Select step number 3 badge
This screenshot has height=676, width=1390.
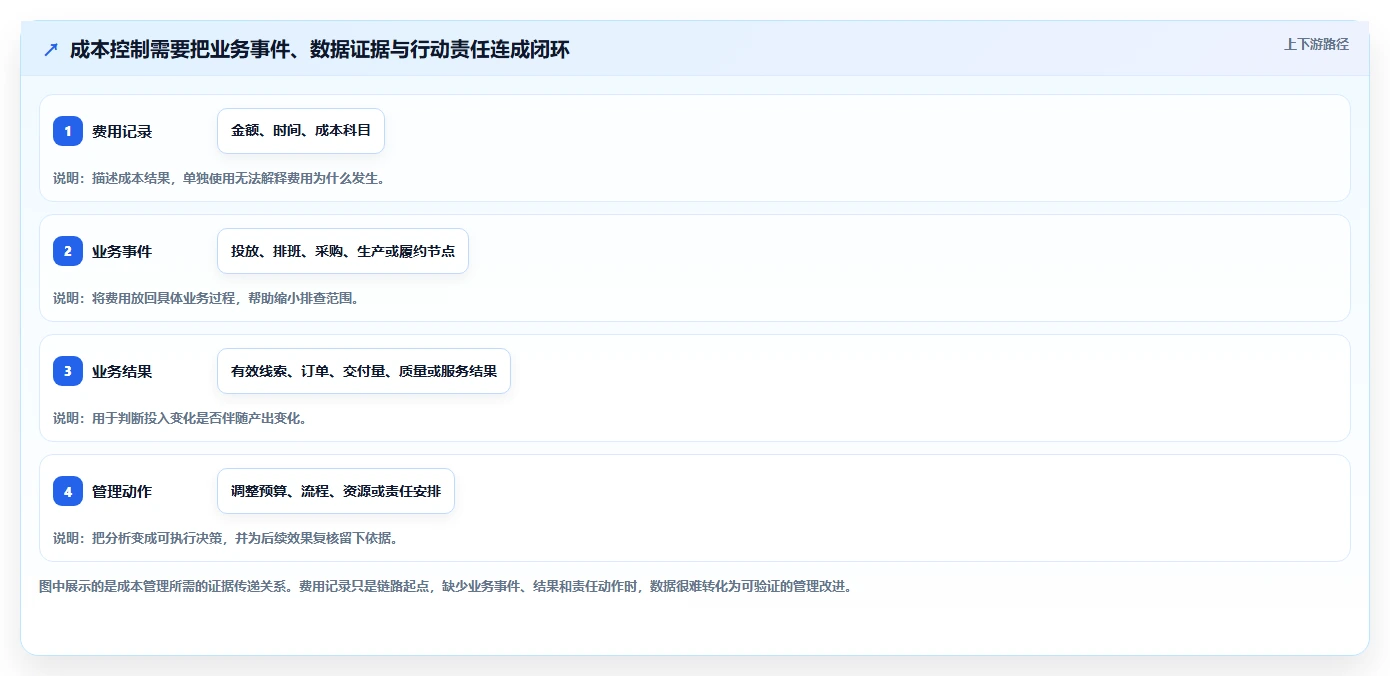(x=68, y=371)
